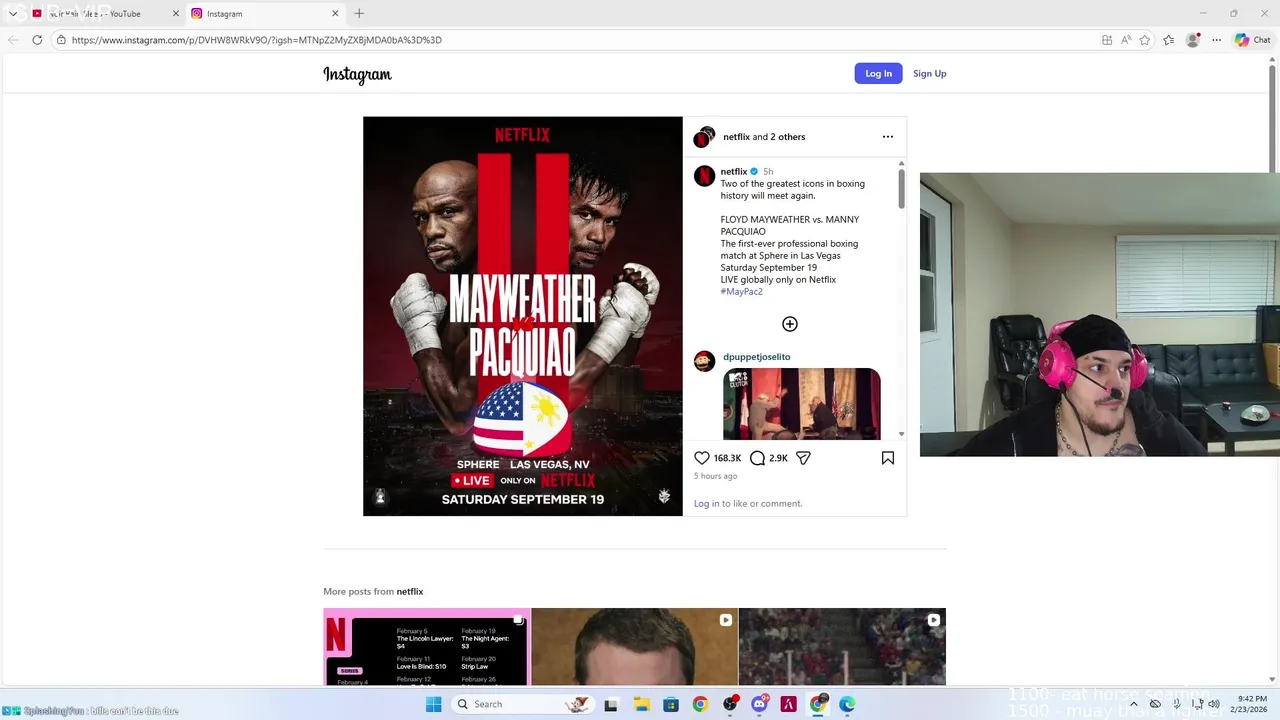Open Microsoft Store from taskbar
The image size is (1280, 720).
[x=671, y=704]
